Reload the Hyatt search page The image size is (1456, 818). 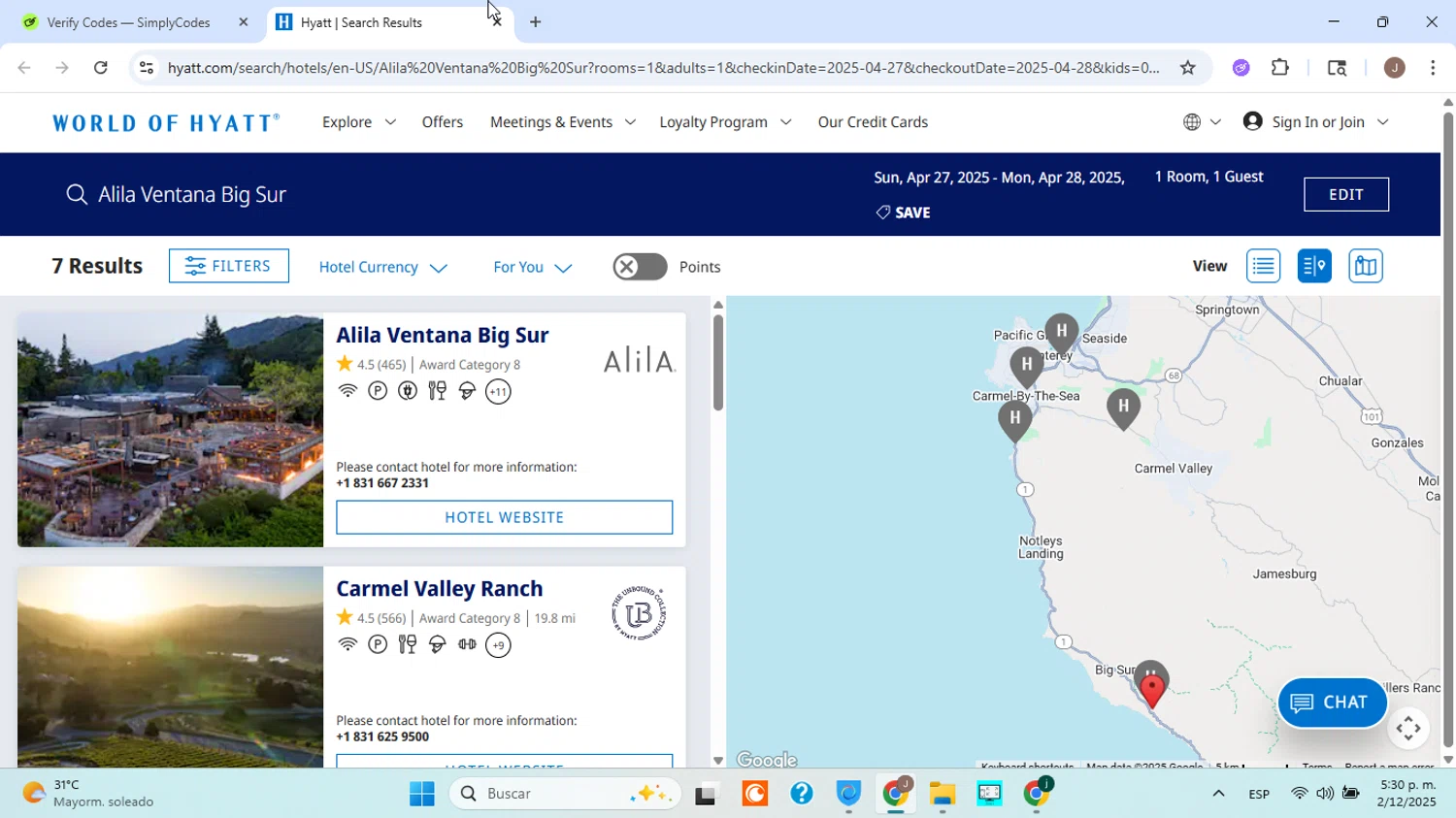[x=100, y=68]
